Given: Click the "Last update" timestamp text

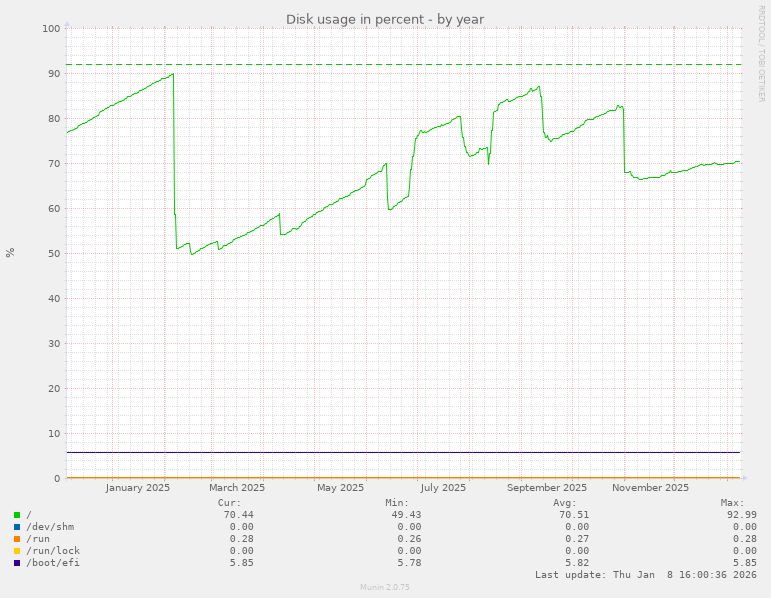Looking at the screenshot, I should coord(646,575).
